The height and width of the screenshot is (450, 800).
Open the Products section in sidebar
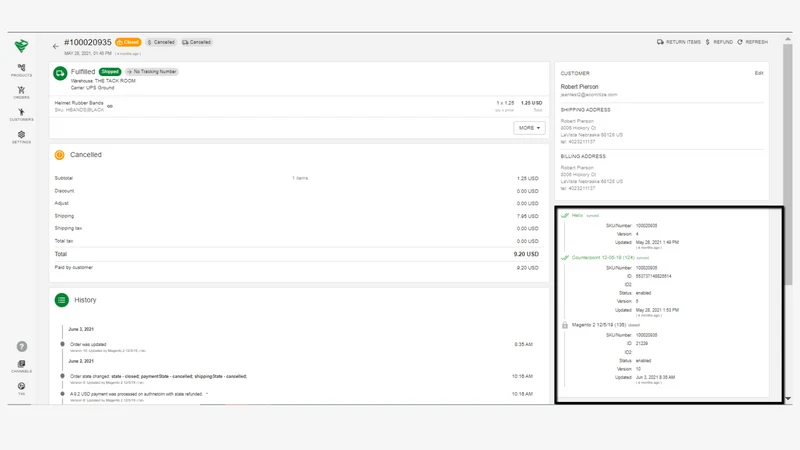click(x=21, y=70)
